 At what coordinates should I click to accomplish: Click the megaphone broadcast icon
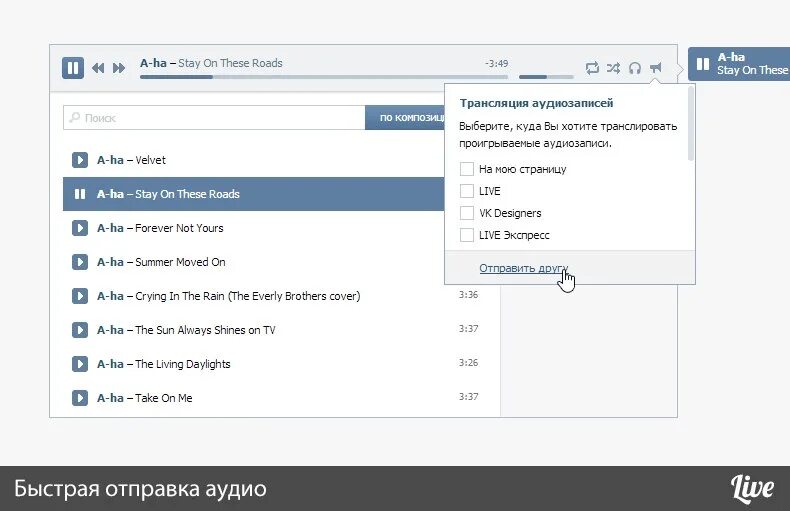pyautogui.click(x=655, y=68)
